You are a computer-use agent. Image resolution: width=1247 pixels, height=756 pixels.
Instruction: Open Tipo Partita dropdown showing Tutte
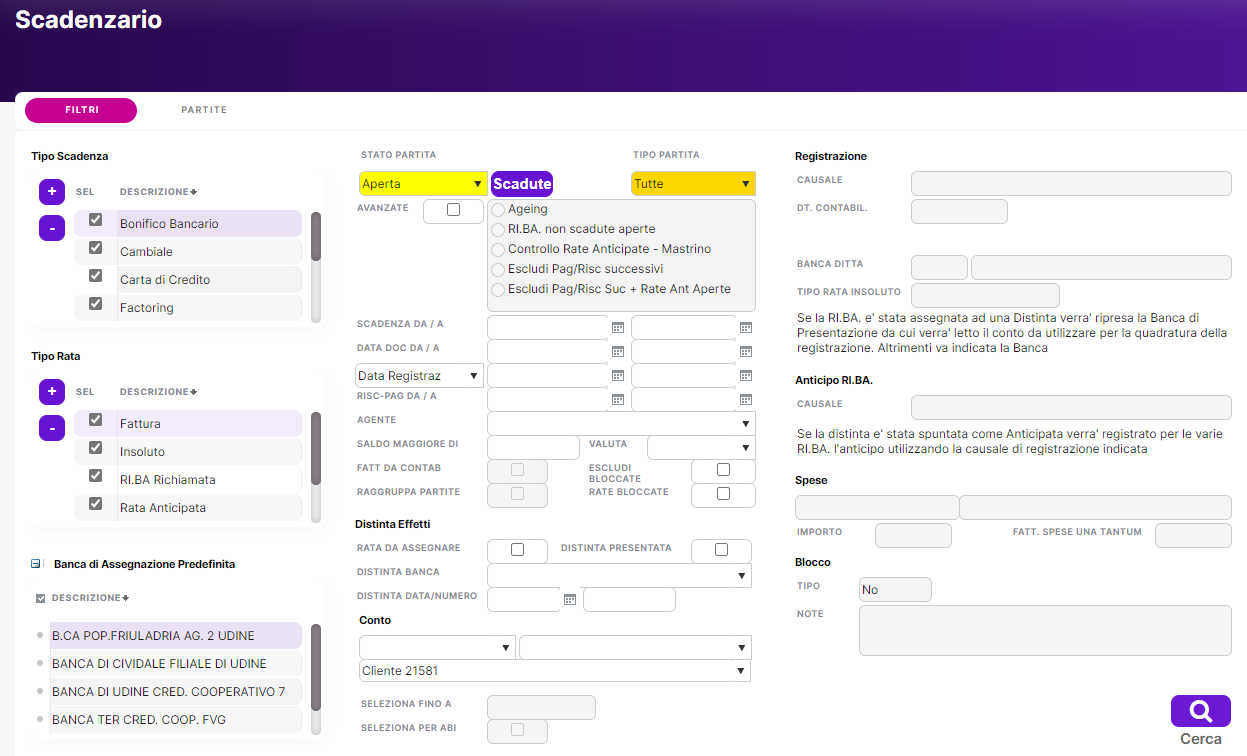coord(693,184)
